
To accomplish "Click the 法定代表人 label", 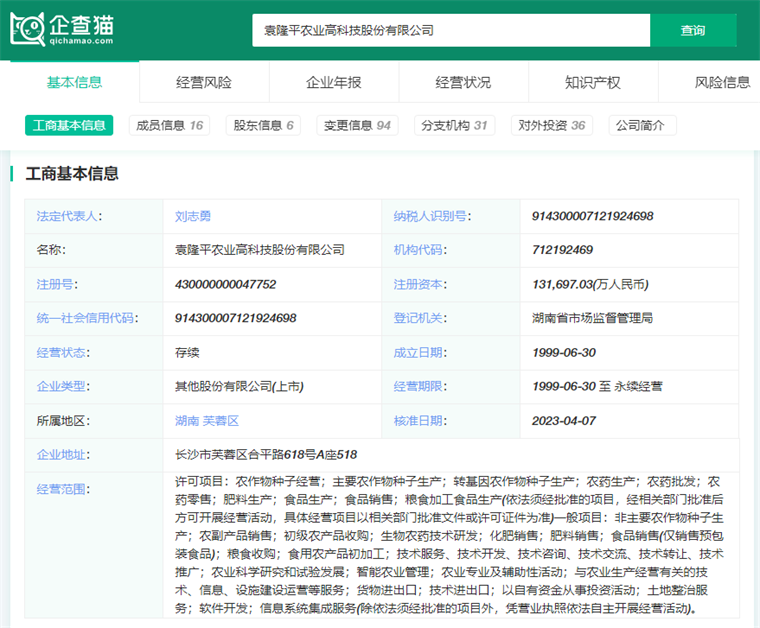I will click(x=69, y=216).
